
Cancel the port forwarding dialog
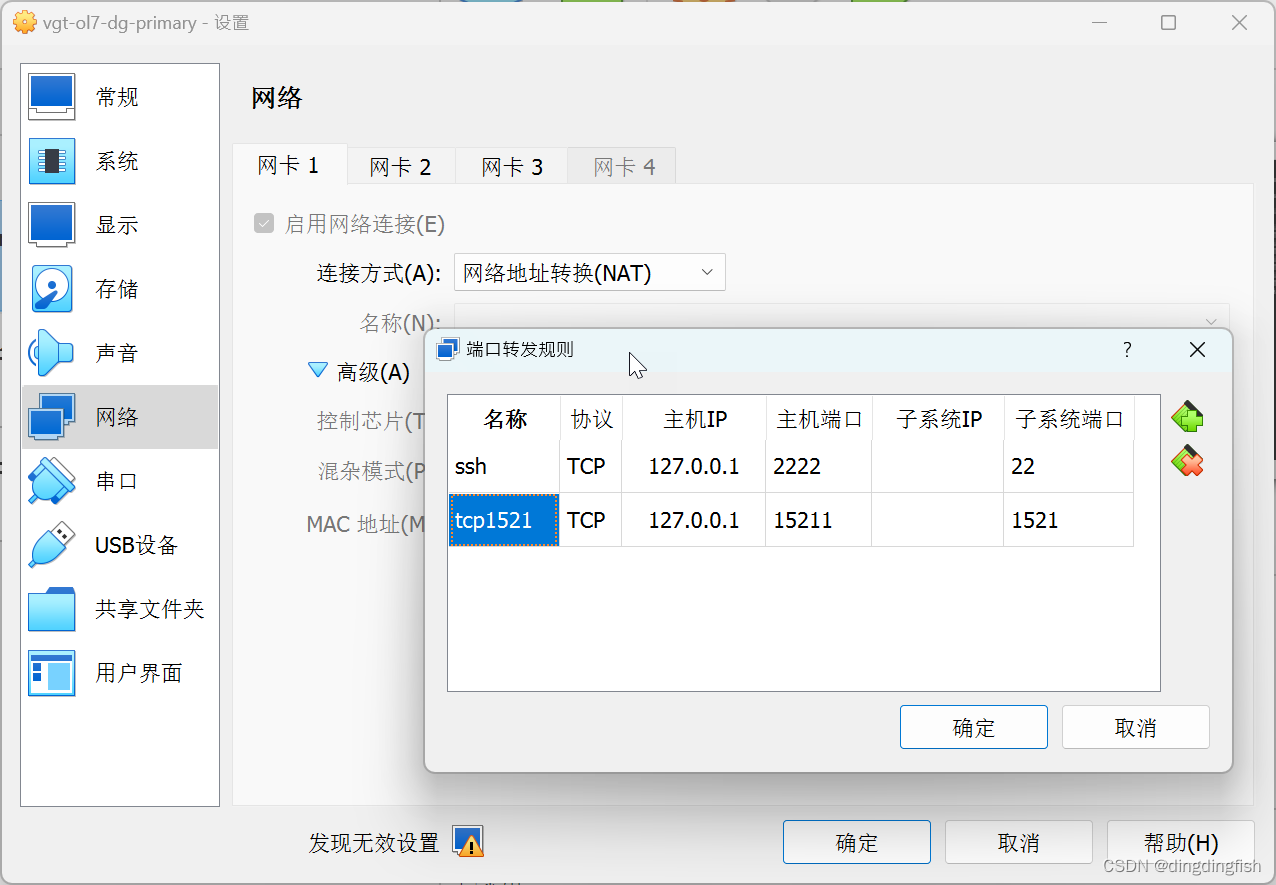(x=1136, y=727)
